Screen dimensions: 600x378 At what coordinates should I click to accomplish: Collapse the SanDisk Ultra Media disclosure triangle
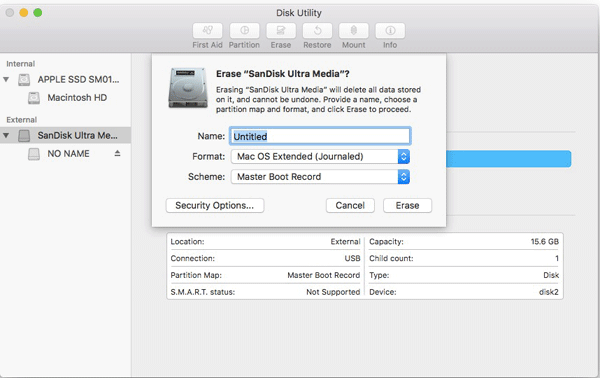tap(6, 135)
